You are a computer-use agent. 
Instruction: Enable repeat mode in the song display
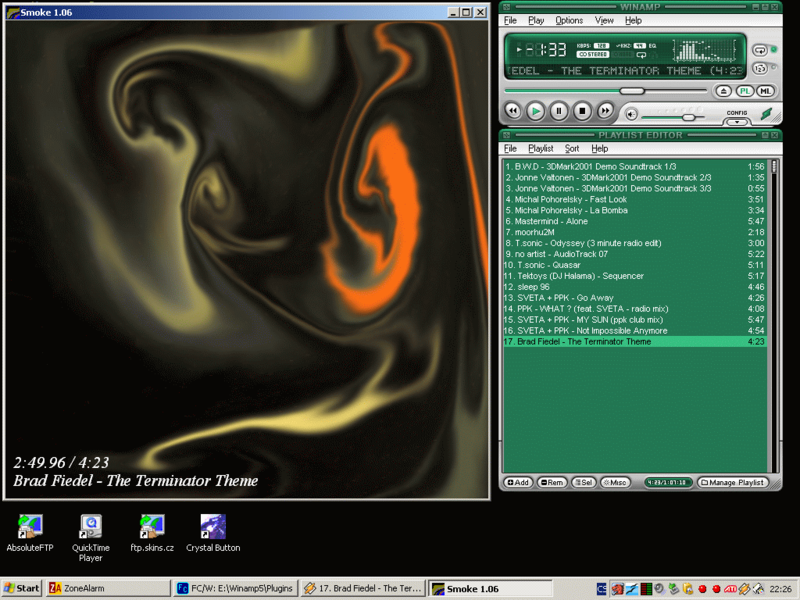coord(641,56)
